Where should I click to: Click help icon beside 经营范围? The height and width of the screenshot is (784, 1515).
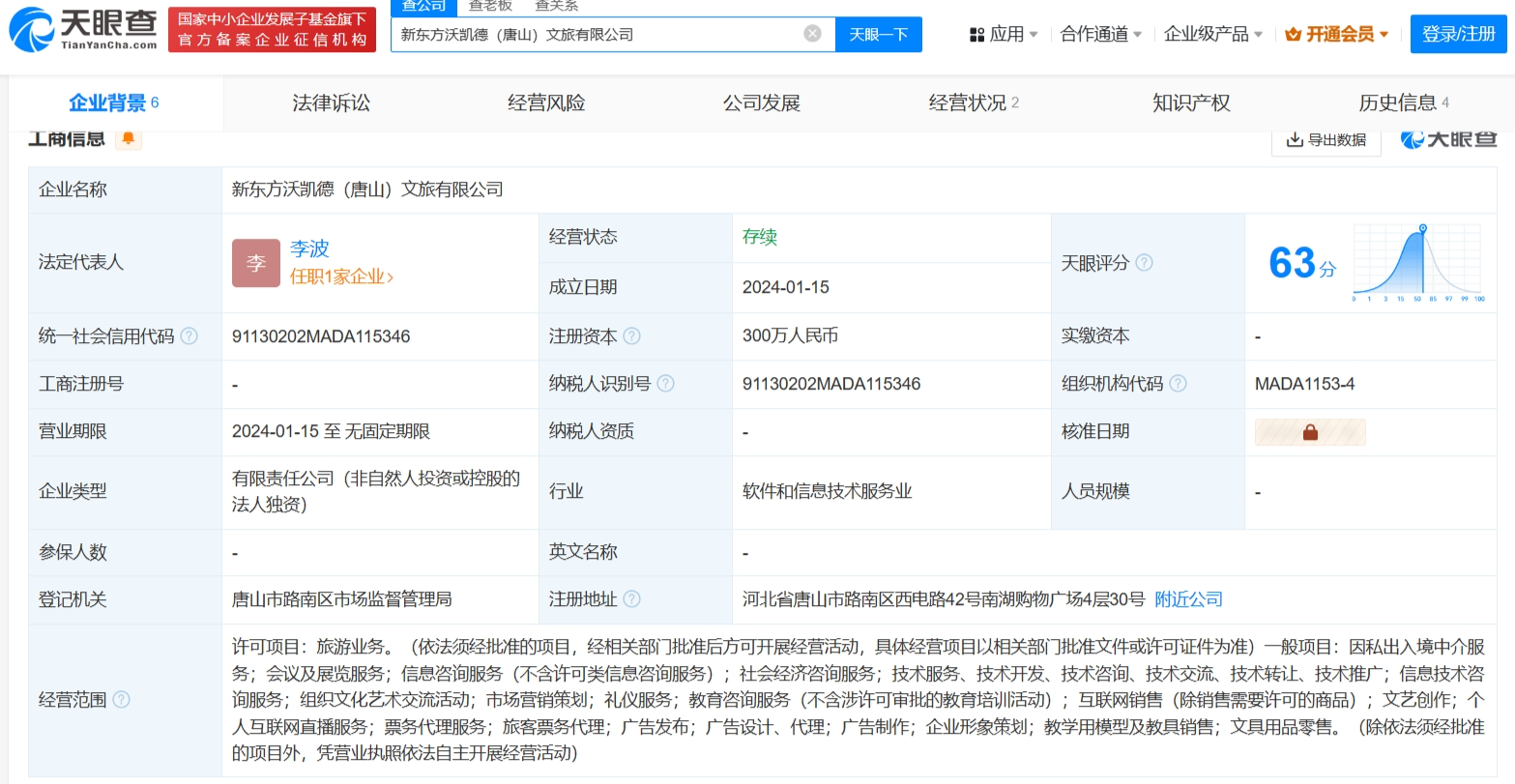(121, 700)
